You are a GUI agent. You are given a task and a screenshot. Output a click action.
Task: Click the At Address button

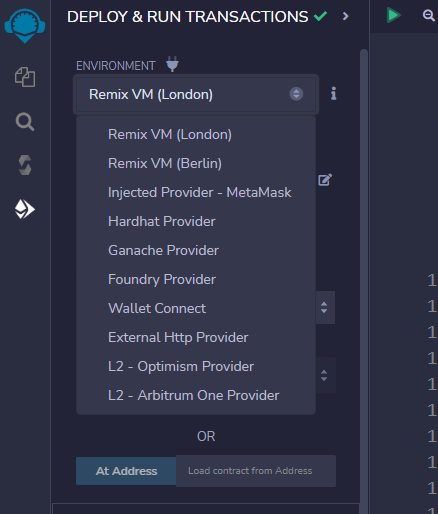(x=126, y=471)
